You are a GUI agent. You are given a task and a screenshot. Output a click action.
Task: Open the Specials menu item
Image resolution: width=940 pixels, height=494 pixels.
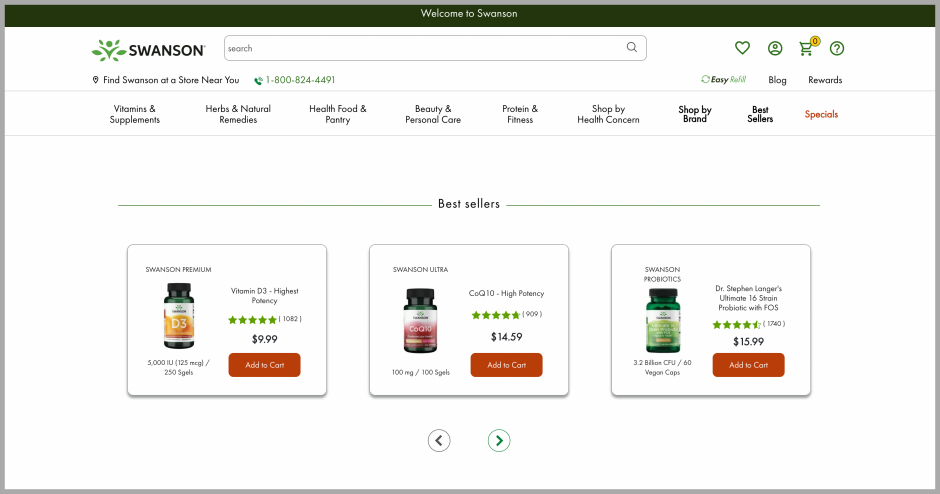(x=821, y=114)
